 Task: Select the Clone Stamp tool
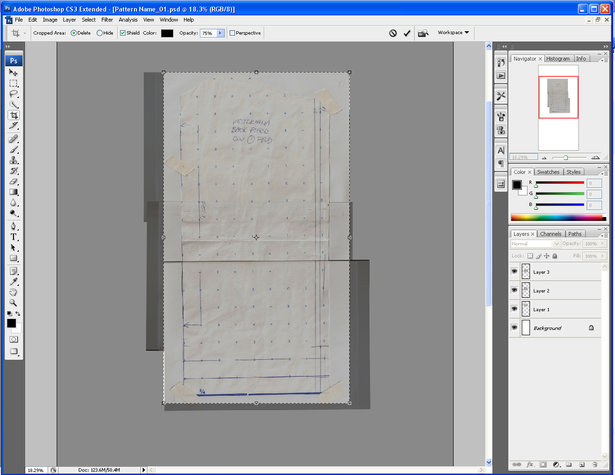click(x=13, y=160)
